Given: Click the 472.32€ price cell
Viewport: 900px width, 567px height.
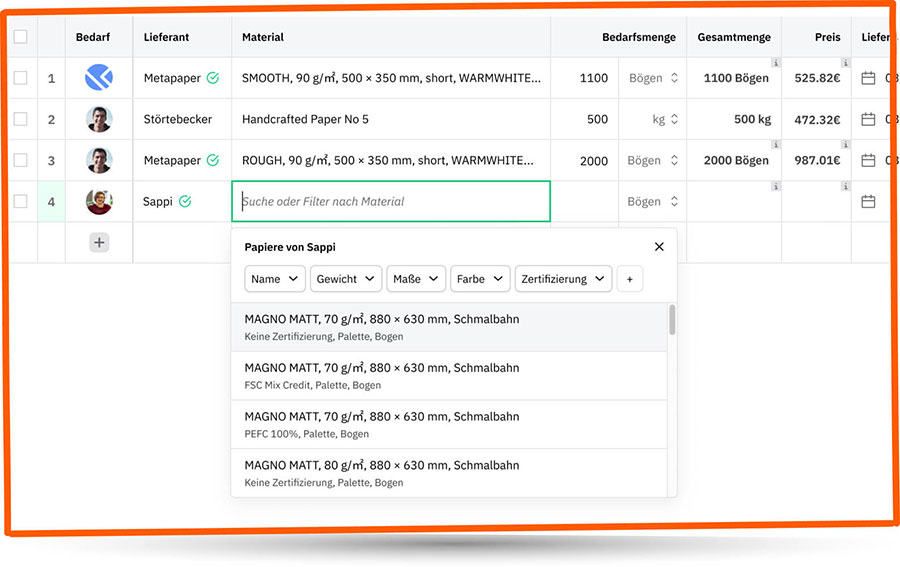Looking at the screenshot, I should (x=816, y=119).
